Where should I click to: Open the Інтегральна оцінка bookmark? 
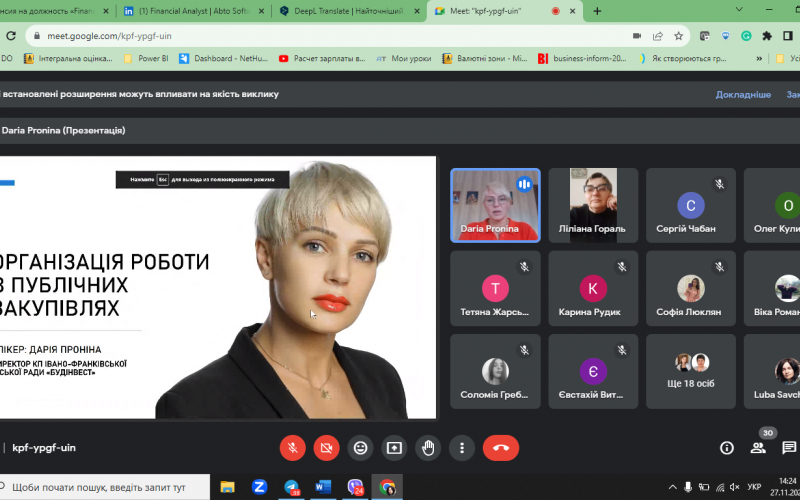tap(68, 59)
